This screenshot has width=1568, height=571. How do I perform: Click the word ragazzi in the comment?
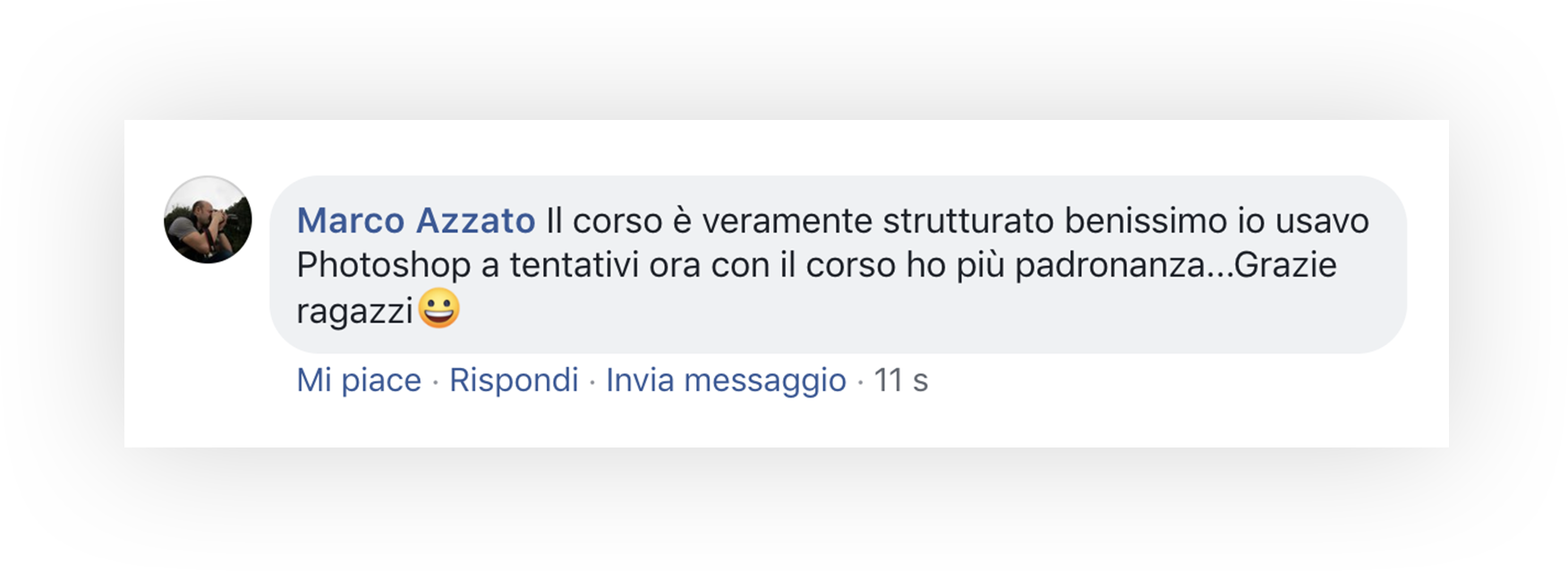pyautogui.click(x=354, y=311)
